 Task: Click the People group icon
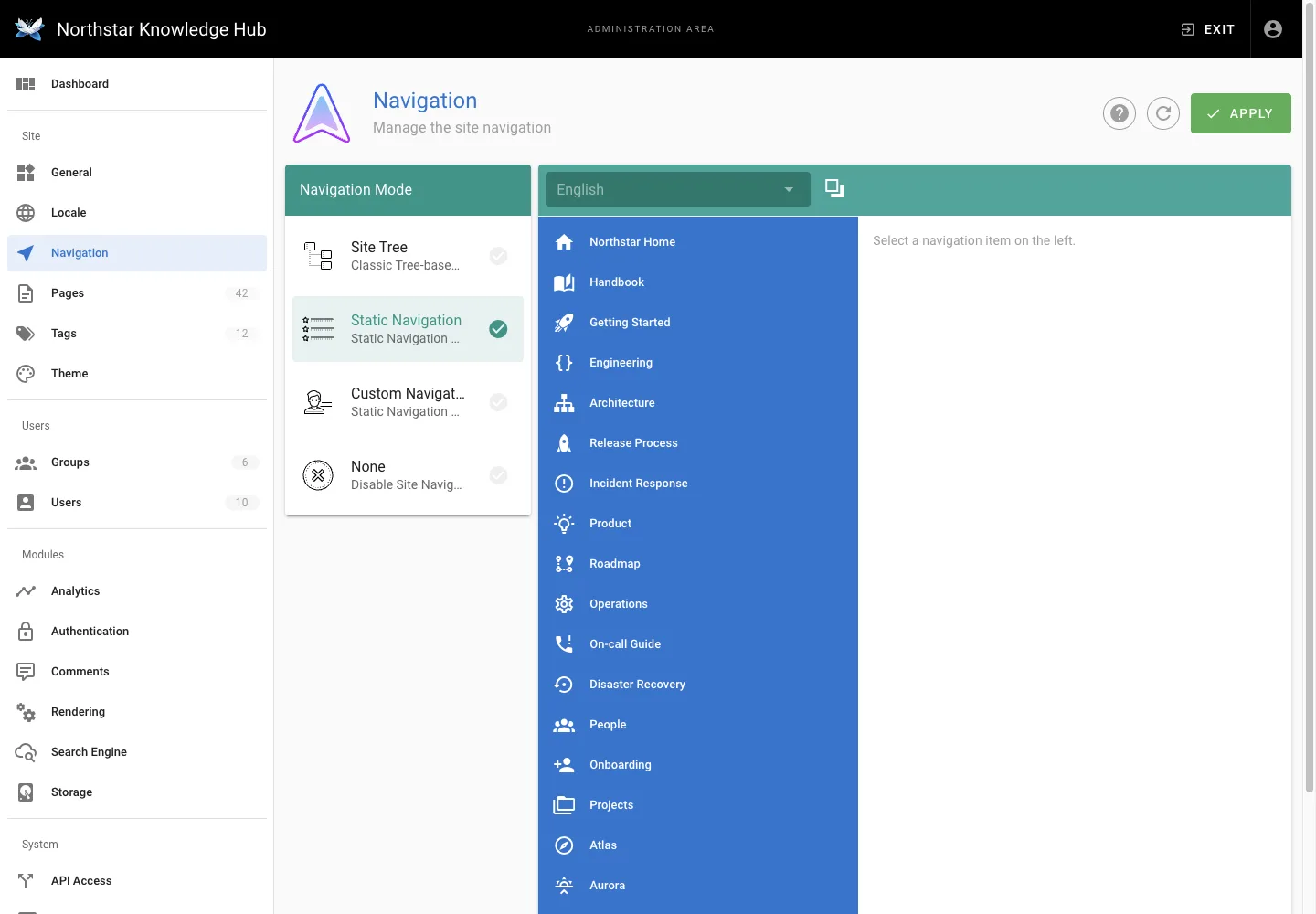click(564, 725)
